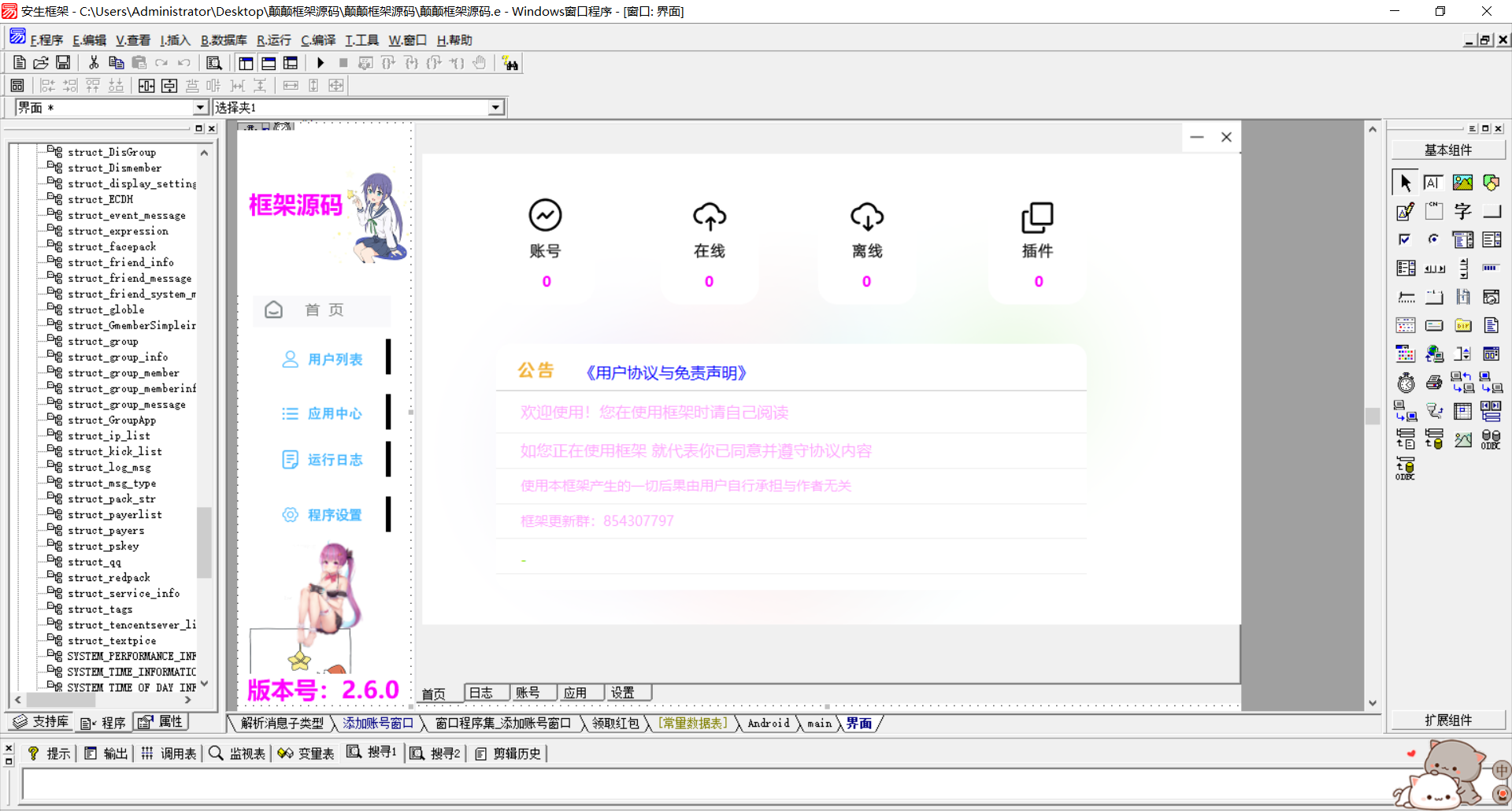Switch to the 领取红包 document tab
The image size is (1512, 811).
615,724
